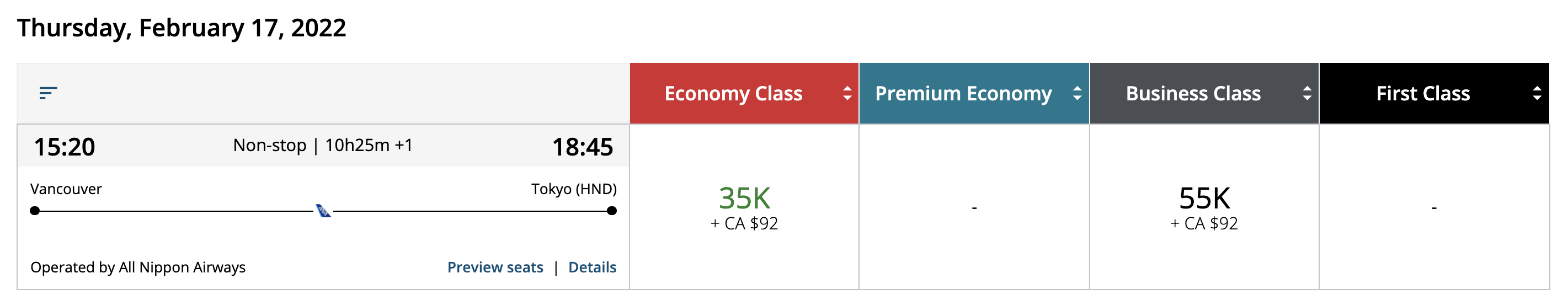Select the Premium Economy column header
Viewport: 1568px width, 300px height.
point(963,93)
